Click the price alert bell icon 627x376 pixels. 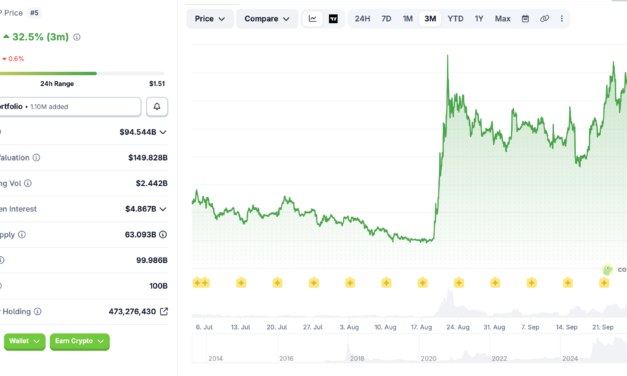157,107
